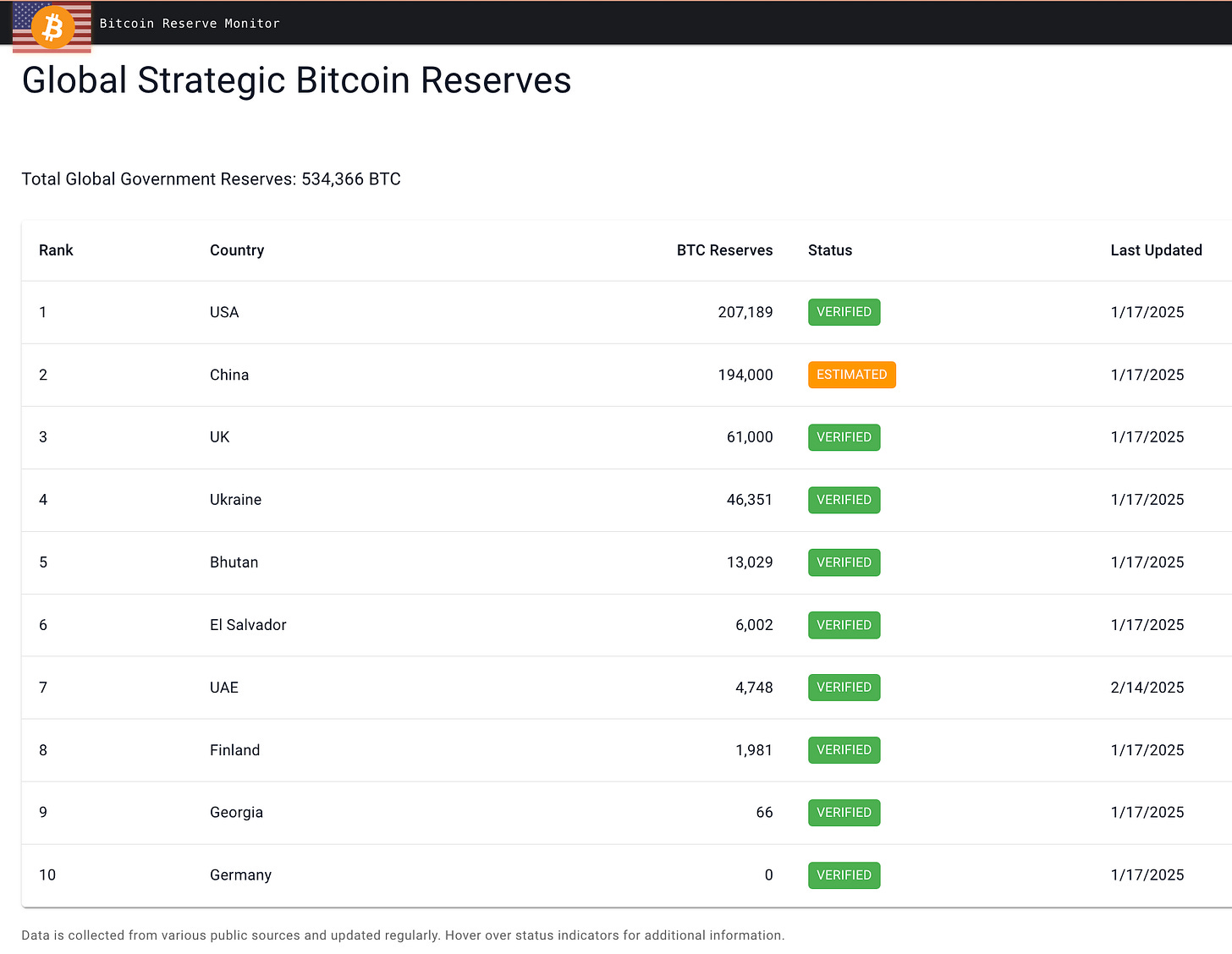Select the UAE country cell
The height and width of the screenshot is (954, 1232).
coord(224,688)
